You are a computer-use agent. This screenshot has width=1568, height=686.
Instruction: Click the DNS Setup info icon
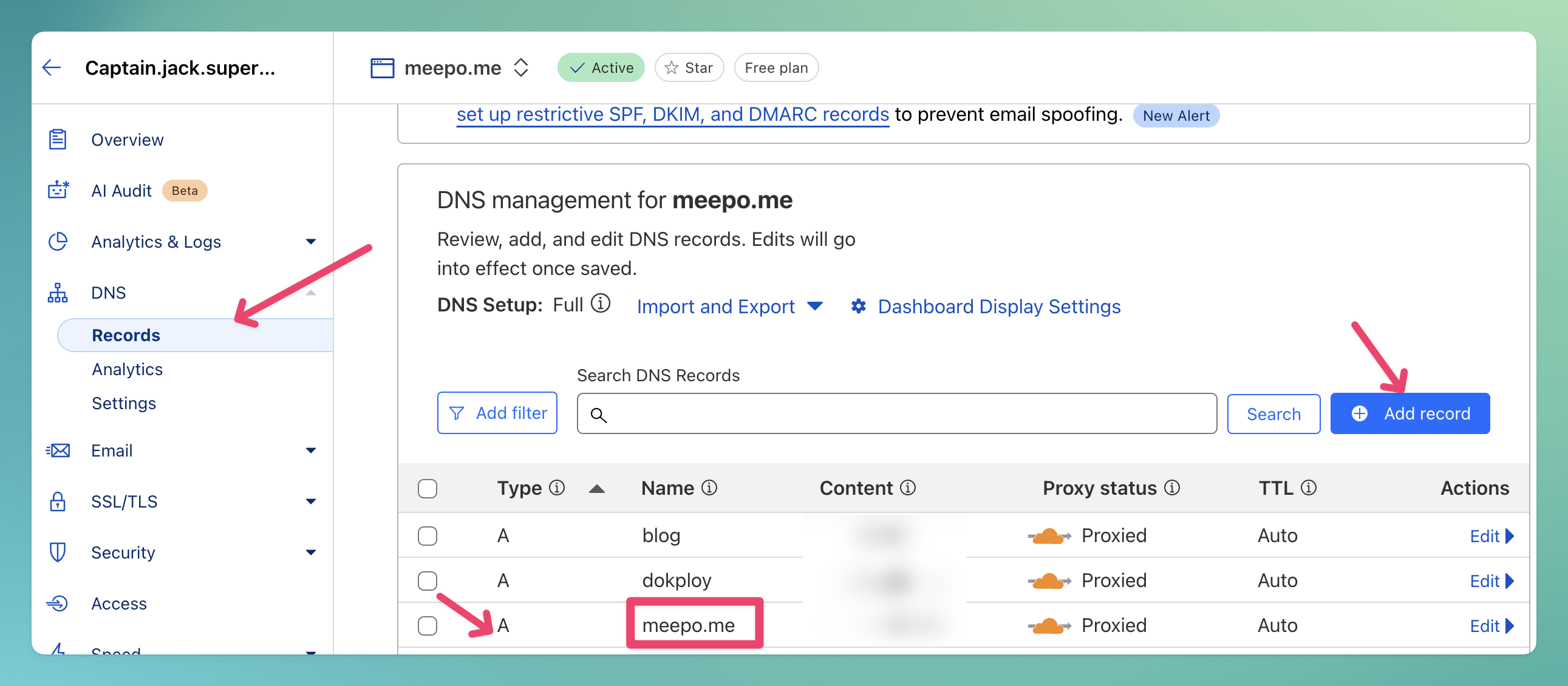[600, 303]
